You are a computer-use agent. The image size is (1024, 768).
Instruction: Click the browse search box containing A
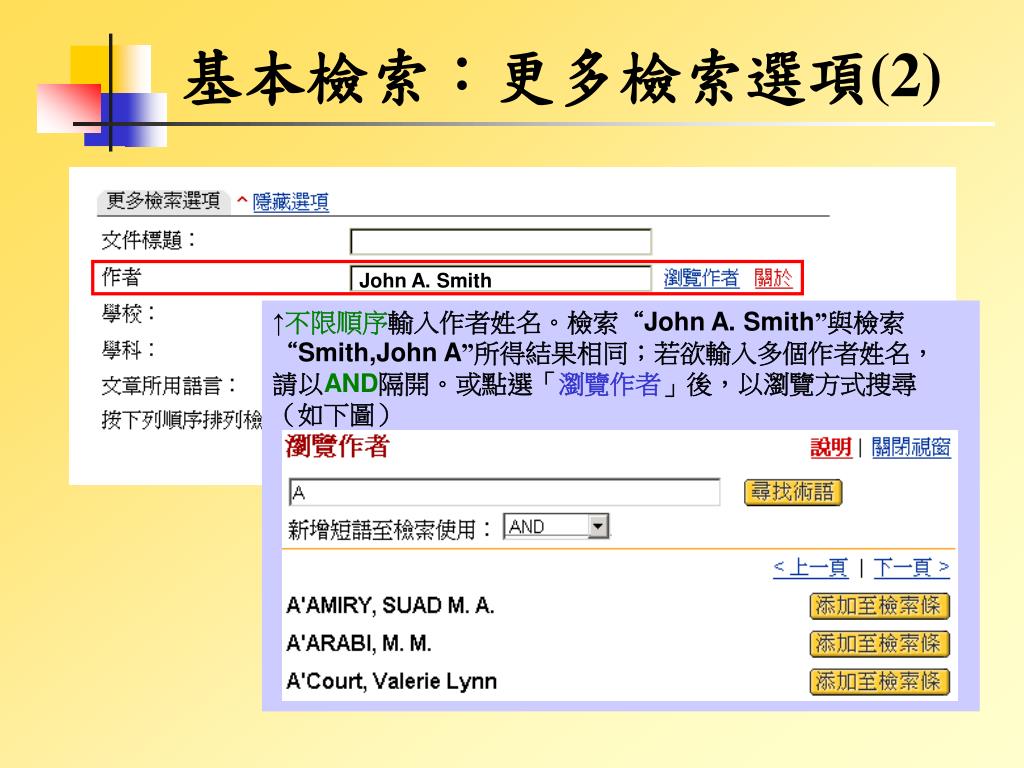click(x=504, y=493)
